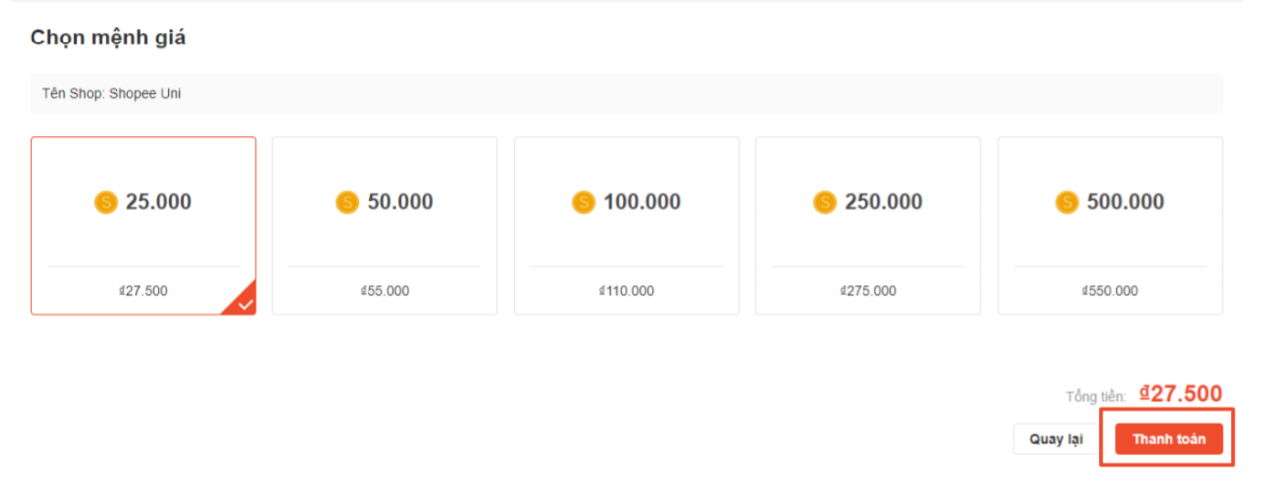This screenshot has height=499, width=1271.
Task: Click the coin icon beside 50.000
Action: (x=347, y=203)
